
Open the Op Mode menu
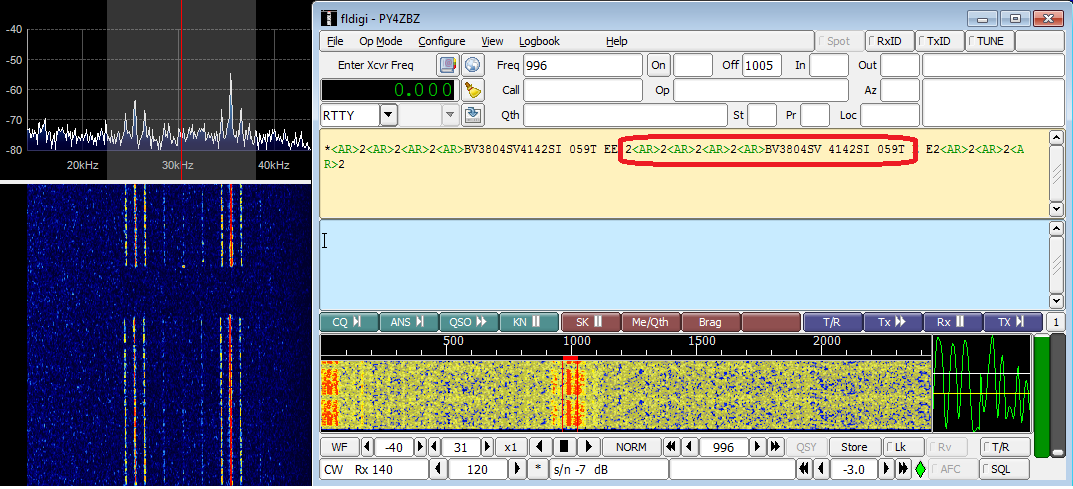[380, 41]
